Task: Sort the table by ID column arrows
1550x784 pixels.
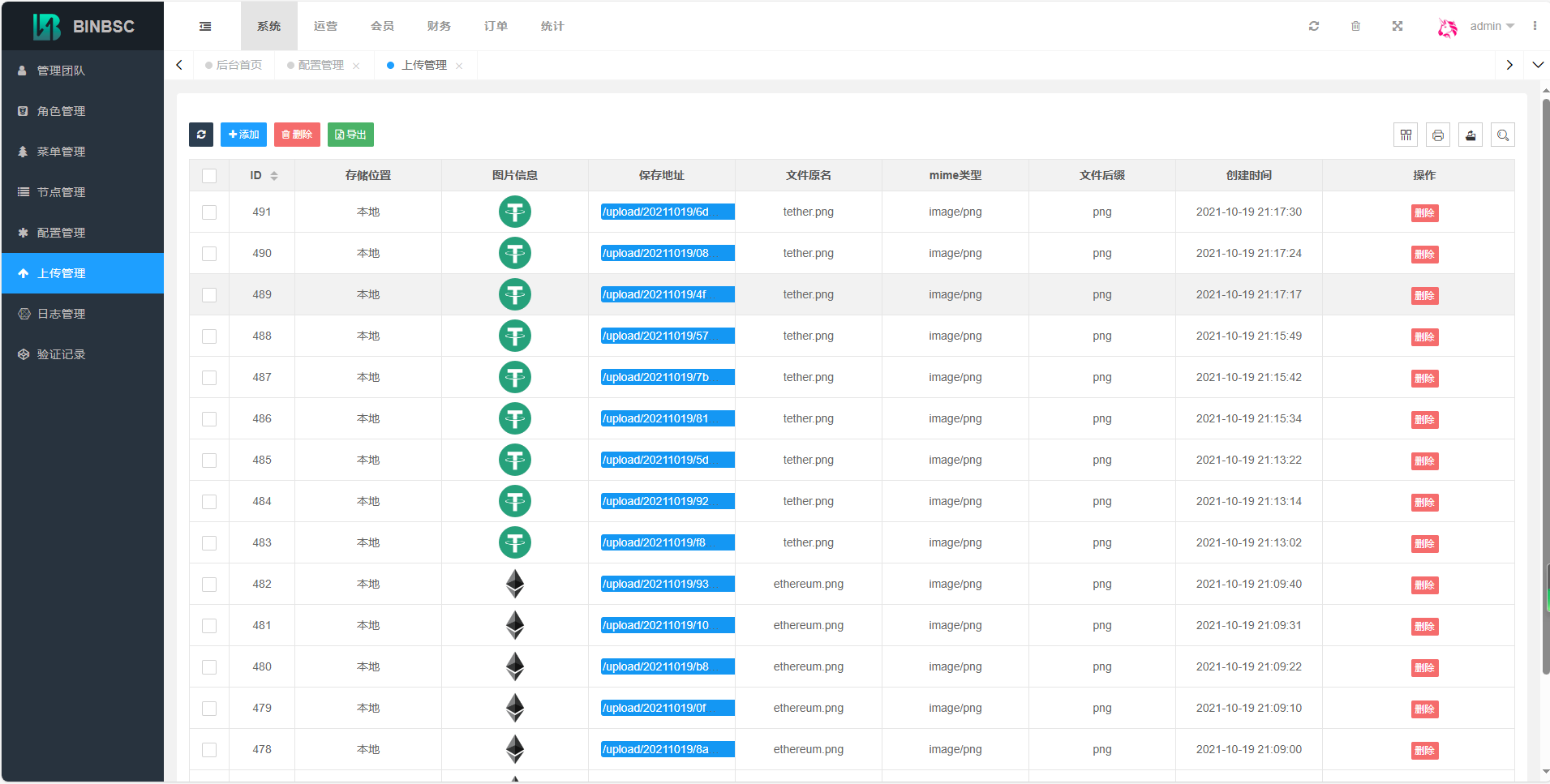Action: (x=274, y=176)
